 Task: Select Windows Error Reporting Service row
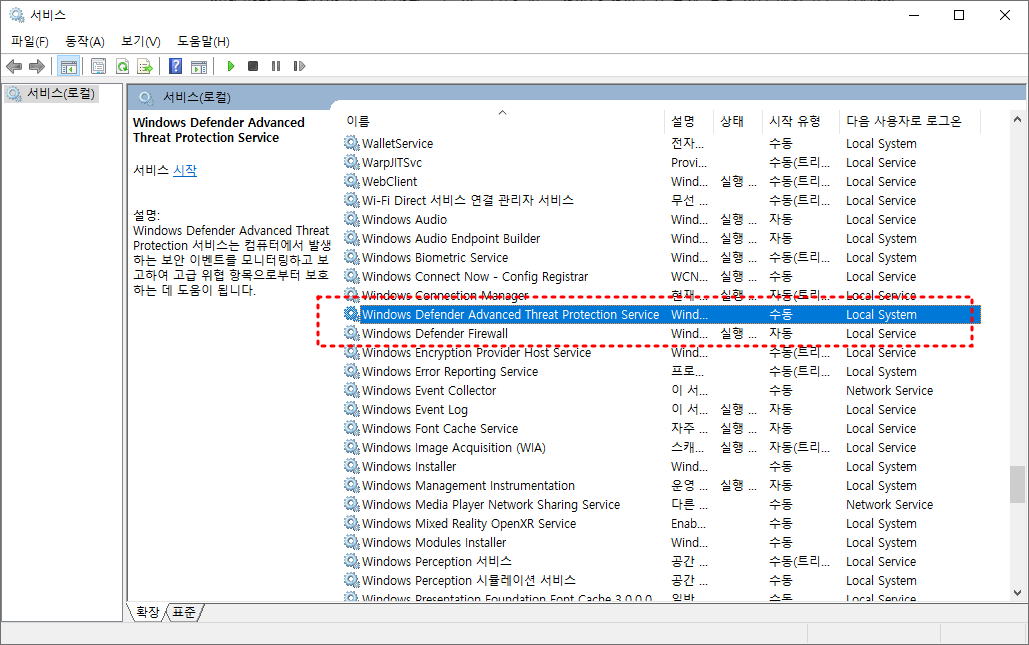click(x=661, y=371)
